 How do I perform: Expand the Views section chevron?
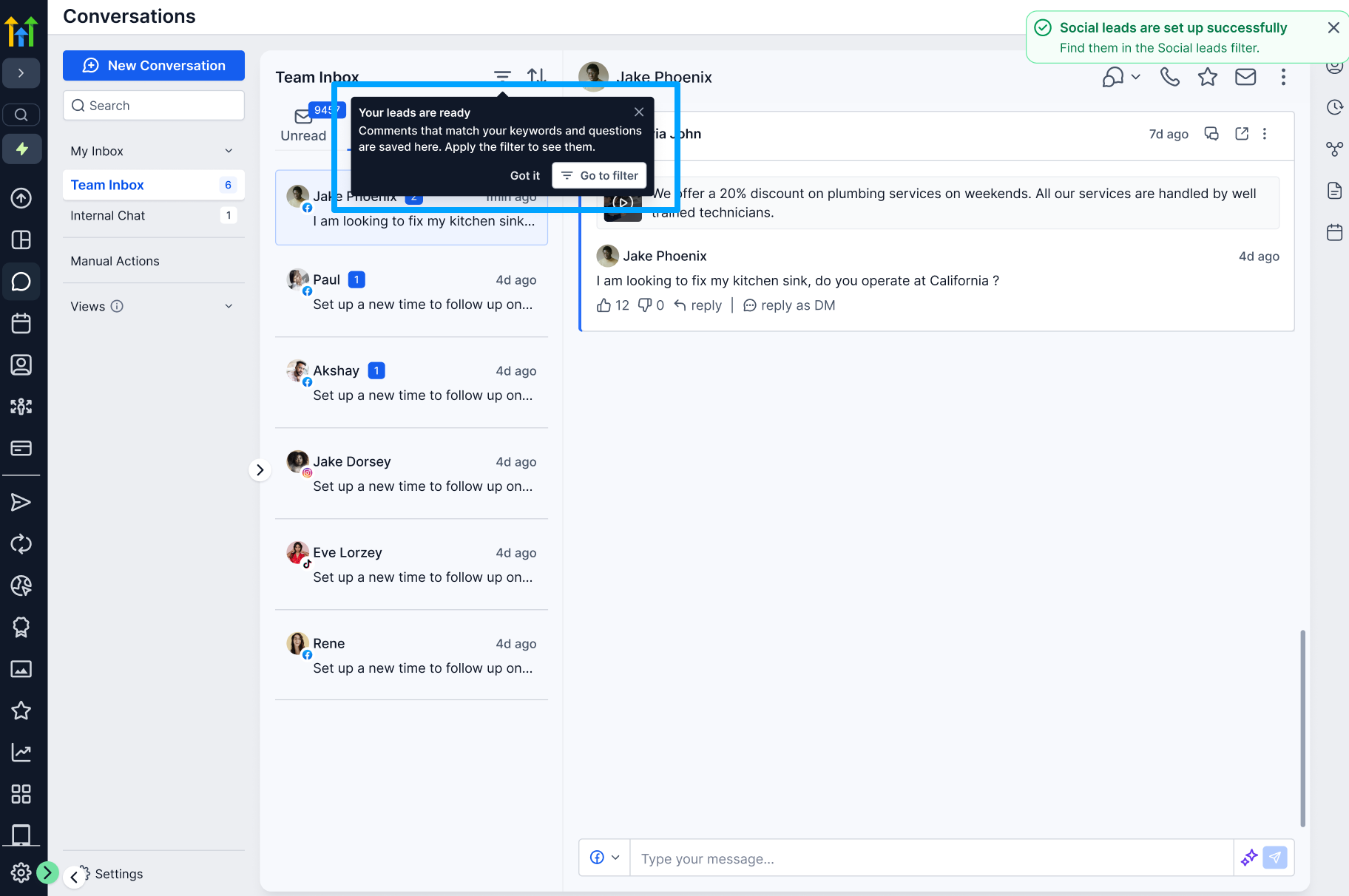click(229, 306)
